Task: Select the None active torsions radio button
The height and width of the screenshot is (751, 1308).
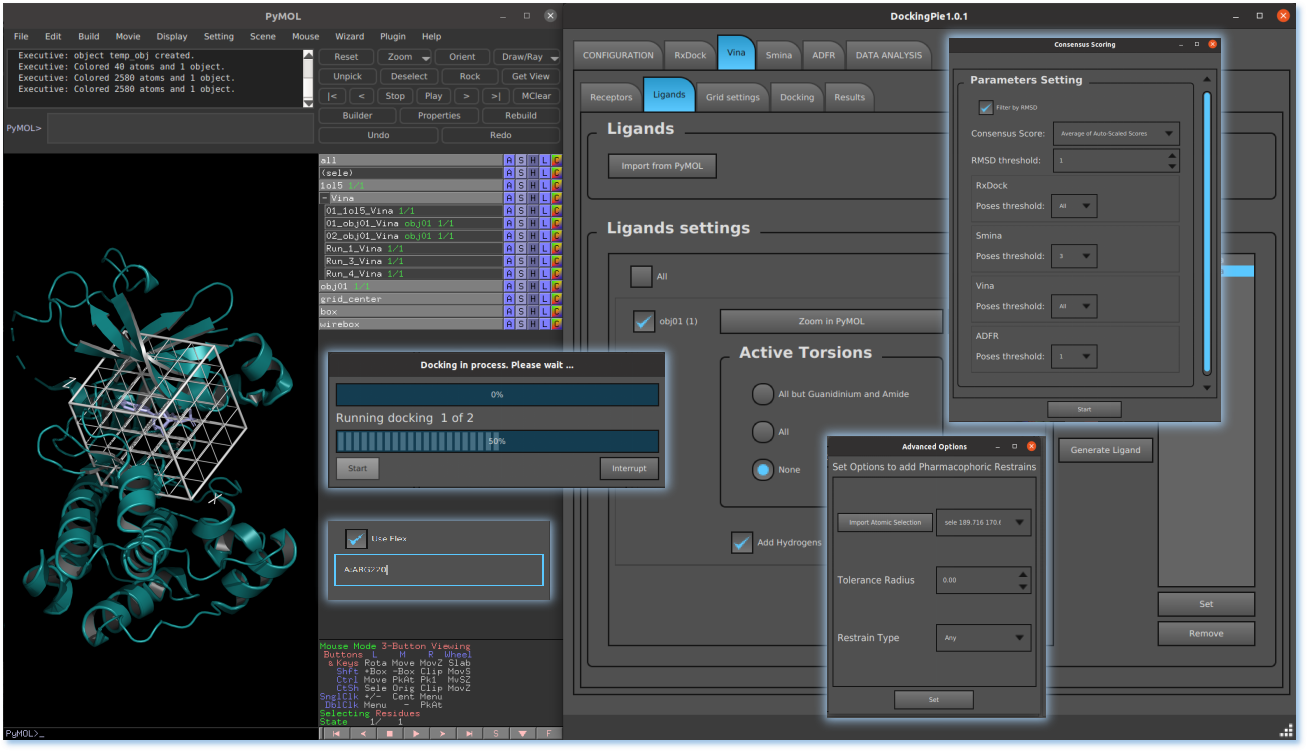Action: (763, 470)
